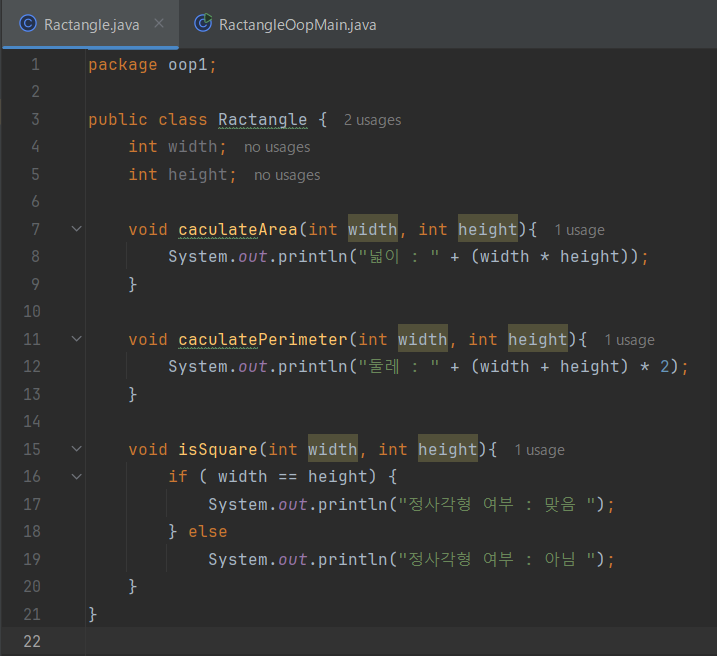Click line number 1 in the gutter
This screenshot has width=717, height=656.
pos(35,64)
